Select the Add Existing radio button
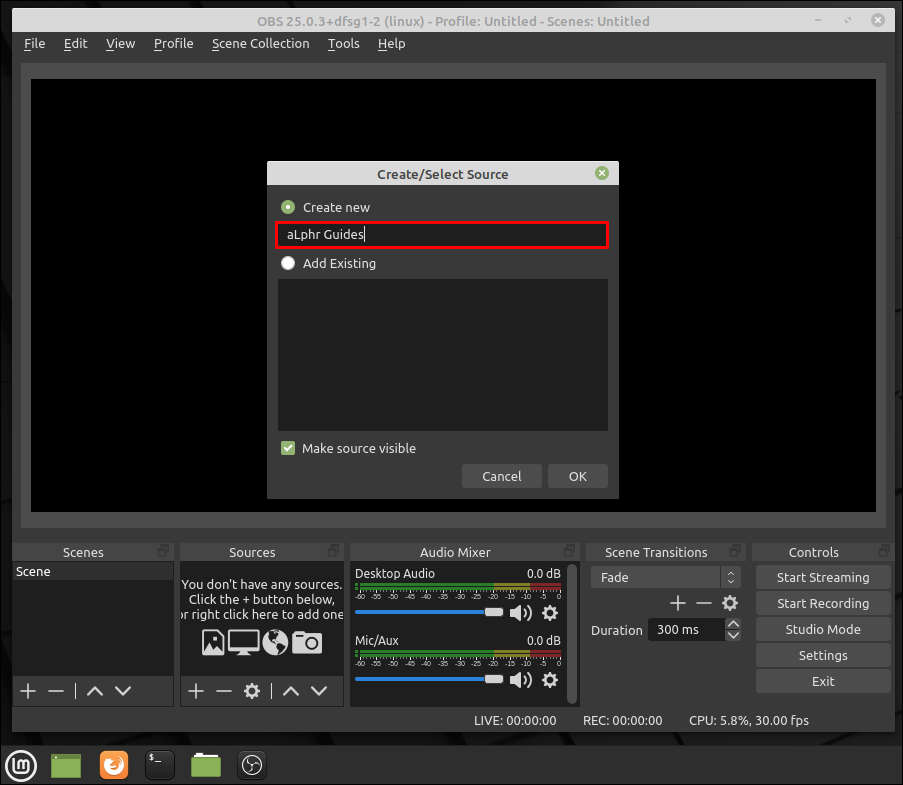The image size is (903, 785). click(x=288, y=263)
